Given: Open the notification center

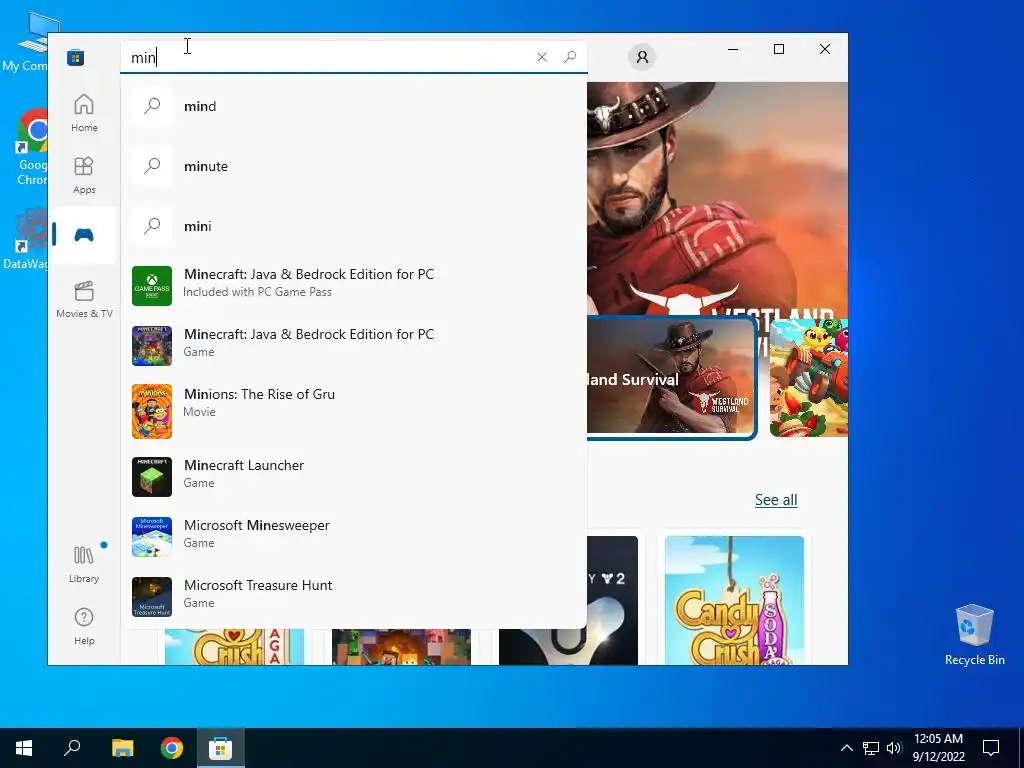Looking at the screenshot, I should click(x=991, y=748).
